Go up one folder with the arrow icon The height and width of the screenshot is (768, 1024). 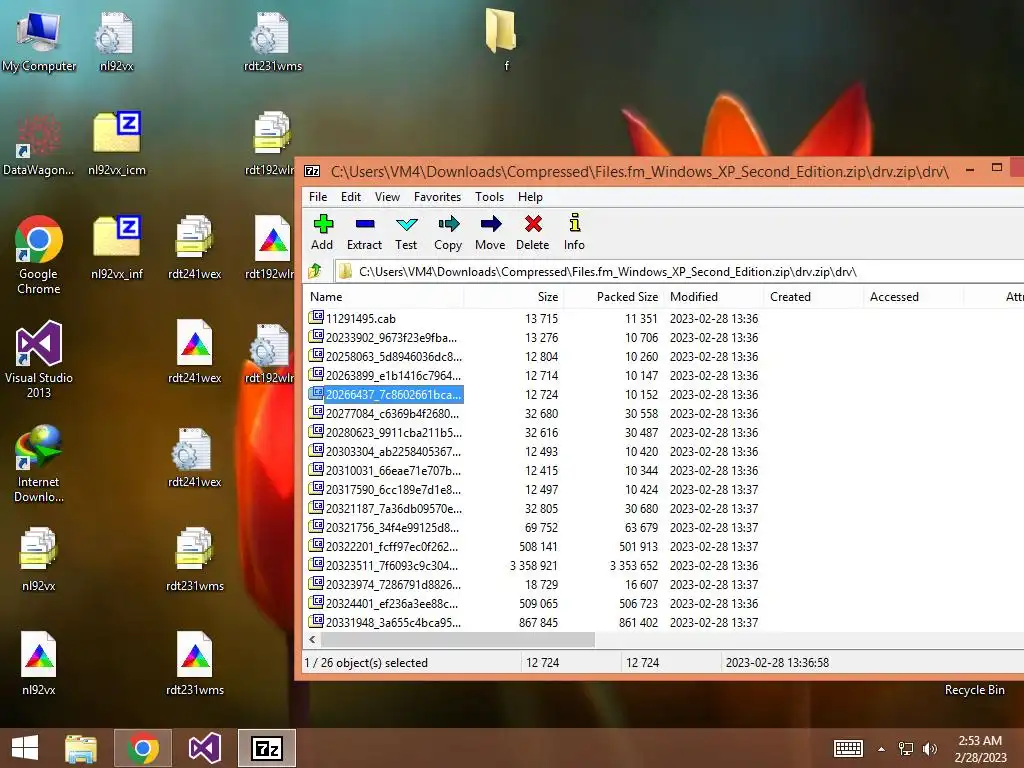[315, 270]
